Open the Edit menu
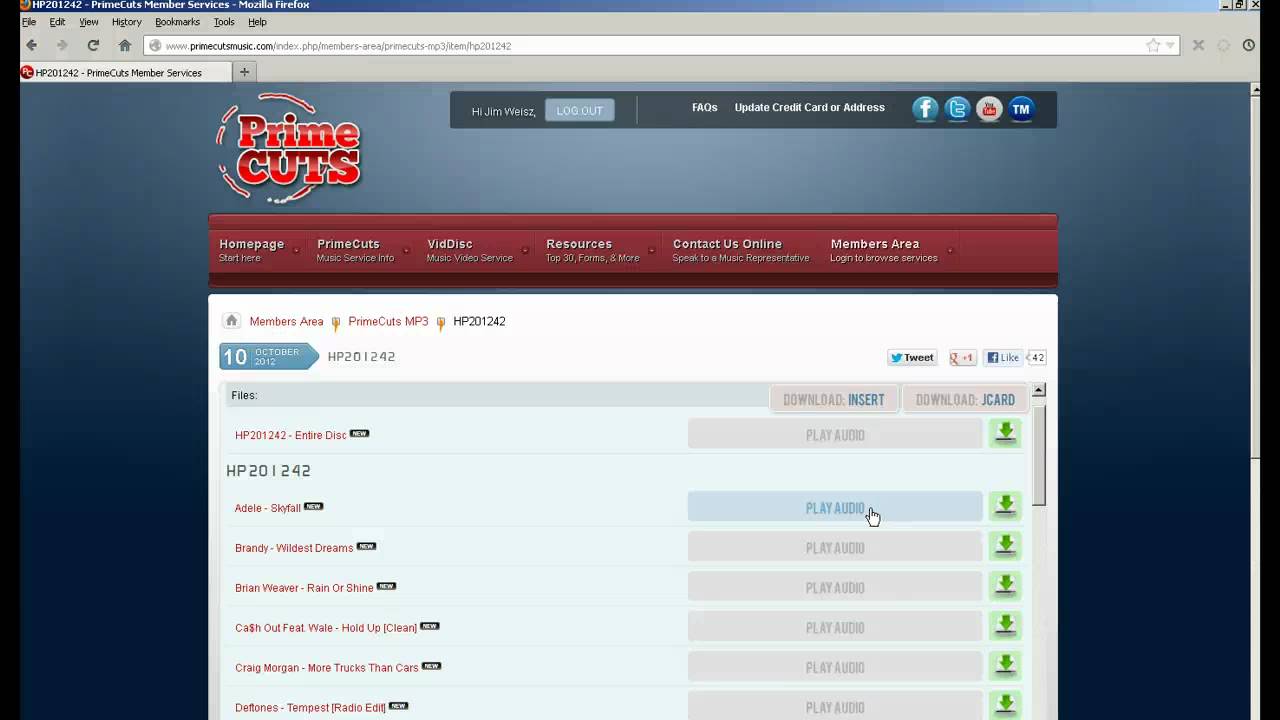Viewport: 1280px width, 720px height. coord(57,21)
